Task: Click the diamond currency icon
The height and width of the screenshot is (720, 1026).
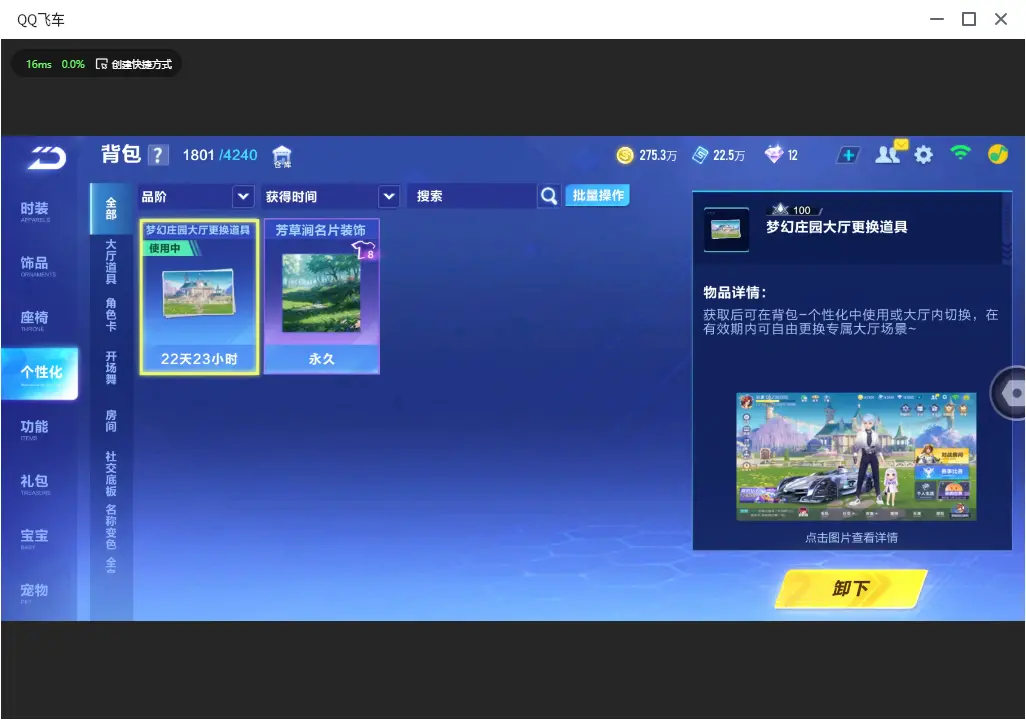Action: coord(773,154)
